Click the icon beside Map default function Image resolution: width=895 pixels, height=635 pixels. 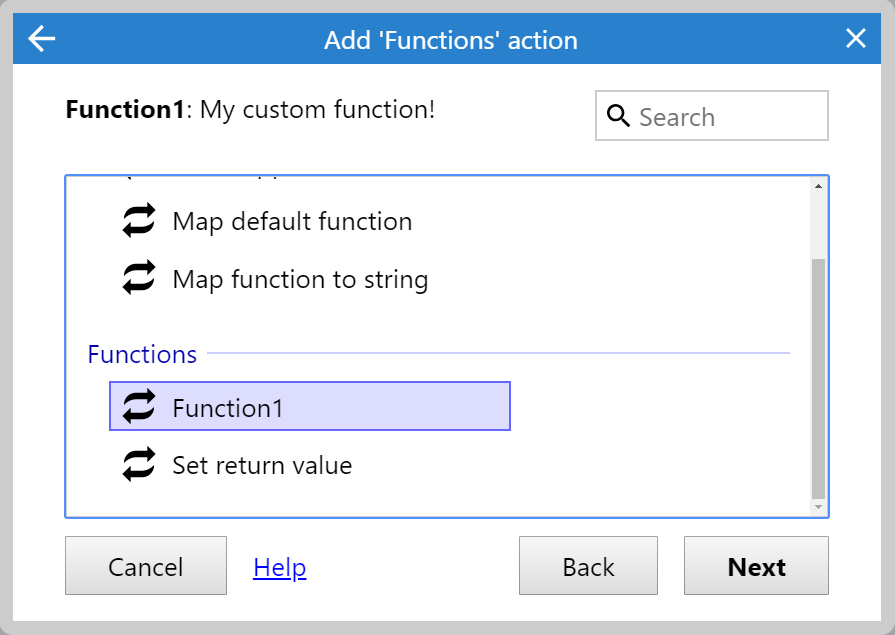(139, 221)
